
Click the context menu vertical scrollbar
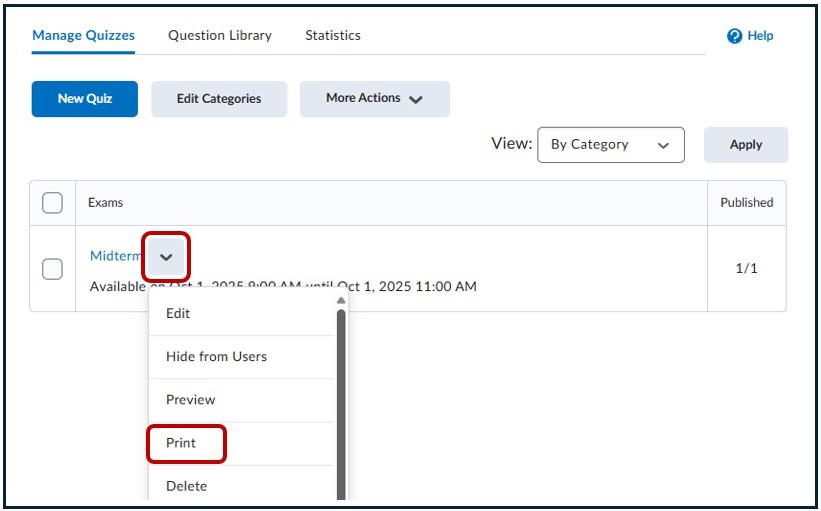tap(341, 400)
